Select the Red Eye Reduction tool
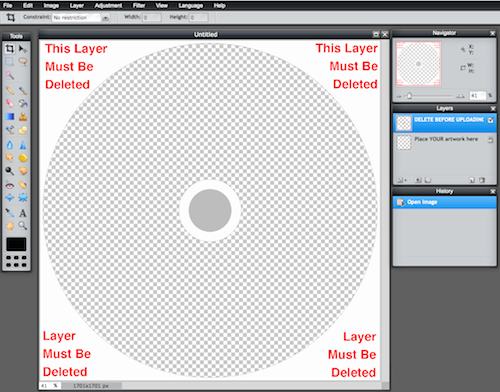 (10, 185)
